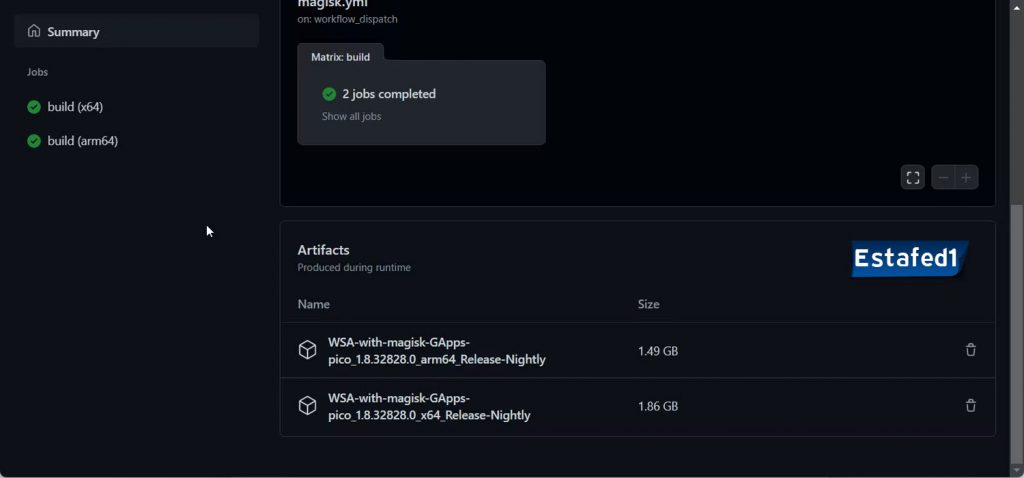Zoom out the workflow graph
This screenshot has width=1024, height=478.
(942, 178)
